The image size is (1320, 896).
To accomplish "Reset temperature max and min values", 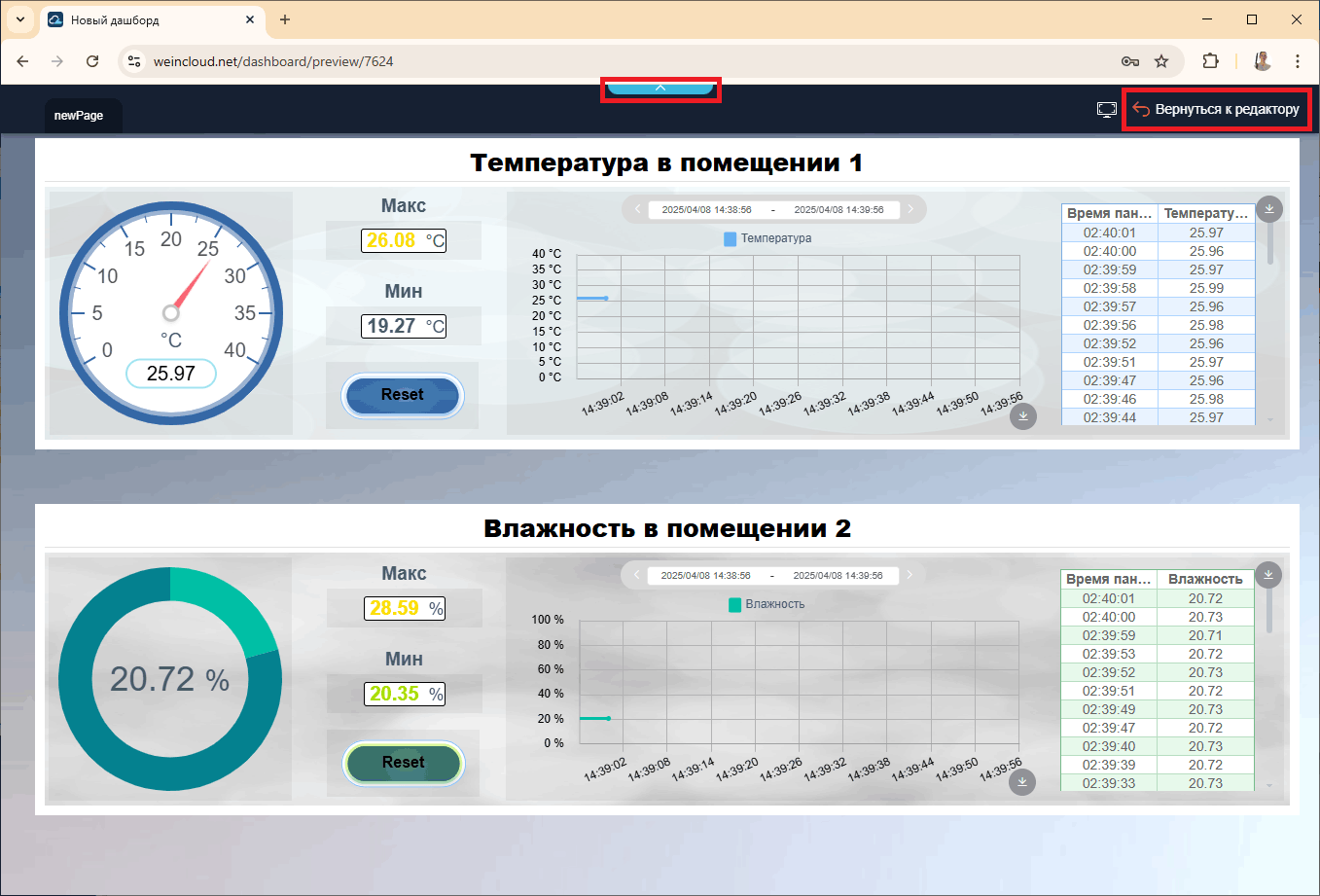I will click(402, 395).
